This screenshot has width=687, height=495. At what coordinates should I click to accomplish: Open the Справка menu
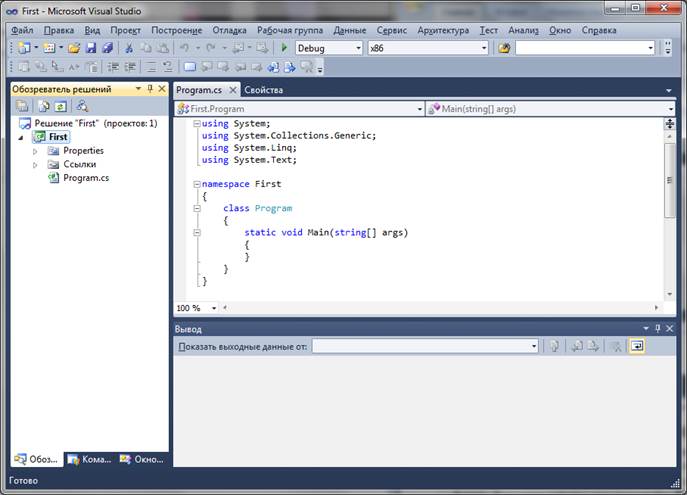pos(598,30)
